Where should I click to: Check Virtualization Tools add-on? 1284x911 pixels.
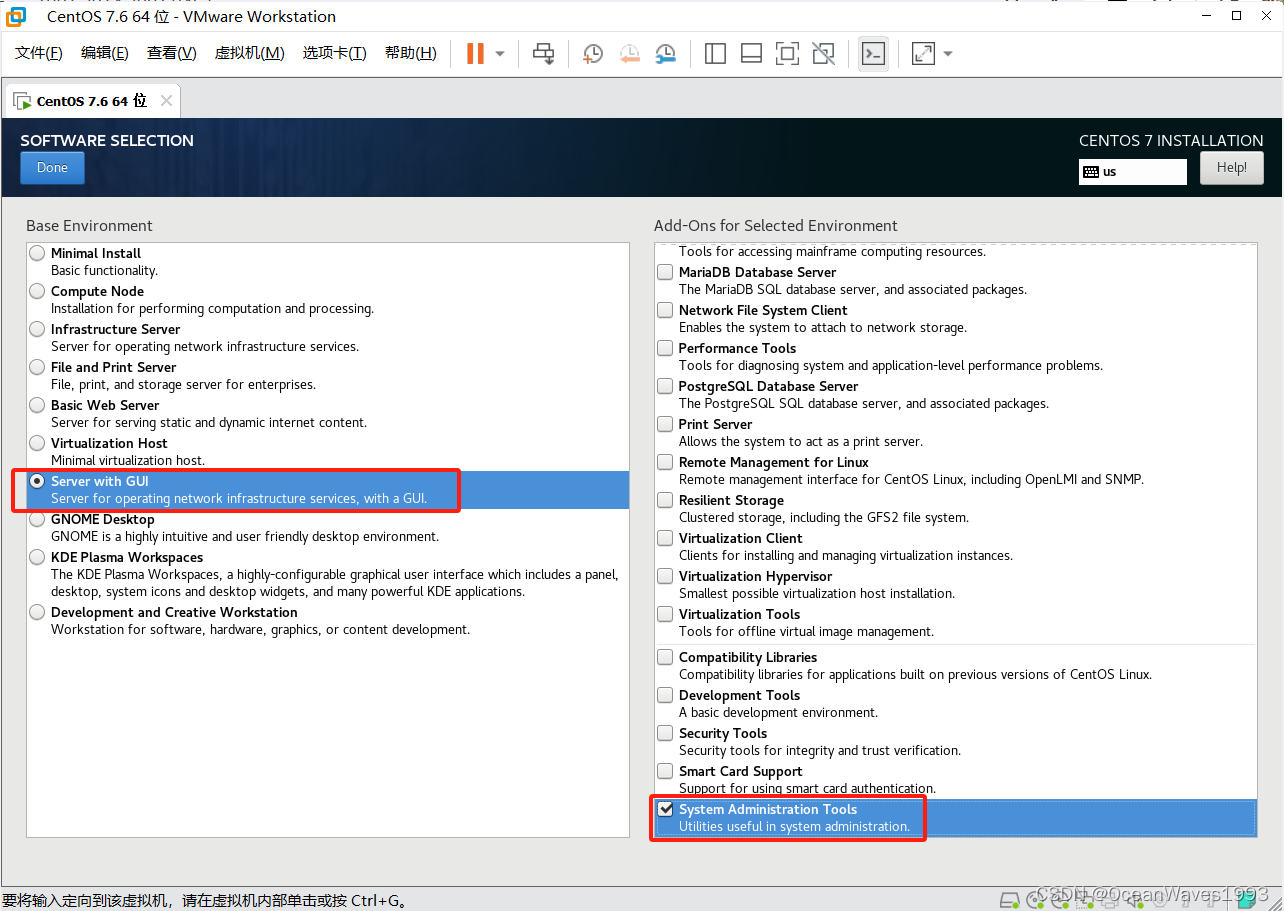pyautogui.click(x=665, y=614)
